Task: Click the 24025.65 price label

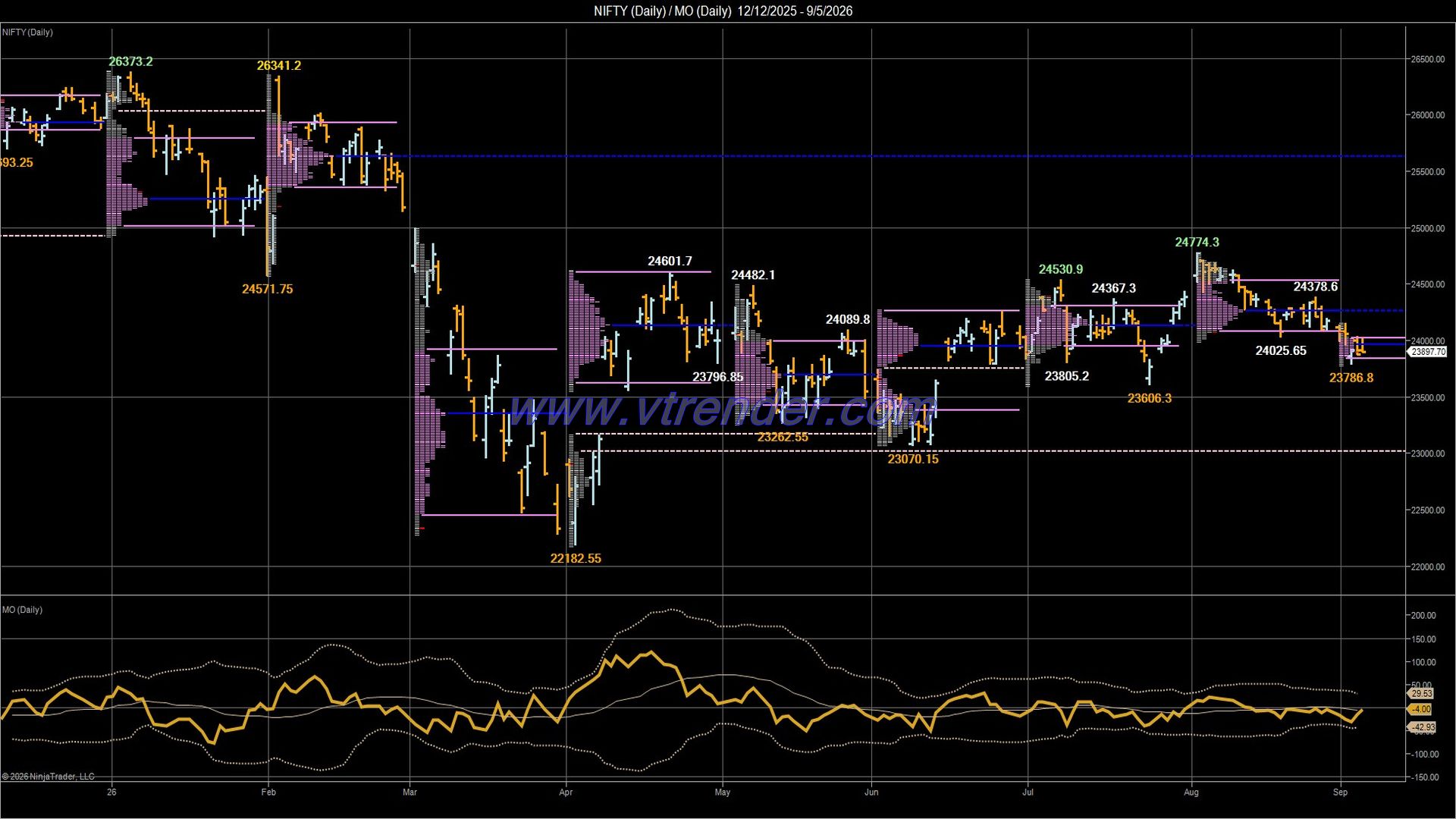Action: 1281,350
